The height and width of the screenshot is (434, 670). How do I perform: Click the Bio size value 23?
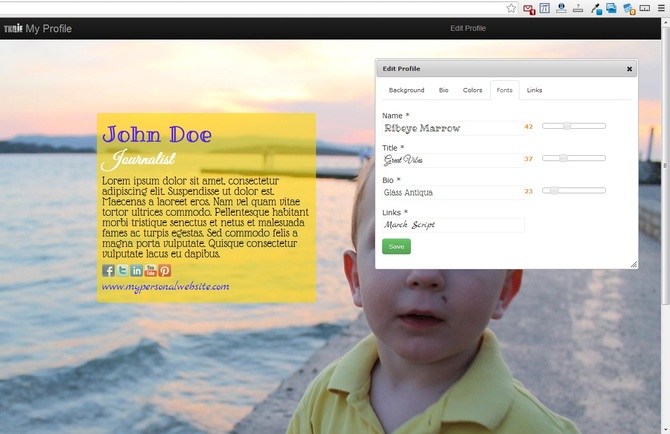(x=529, y=191)
